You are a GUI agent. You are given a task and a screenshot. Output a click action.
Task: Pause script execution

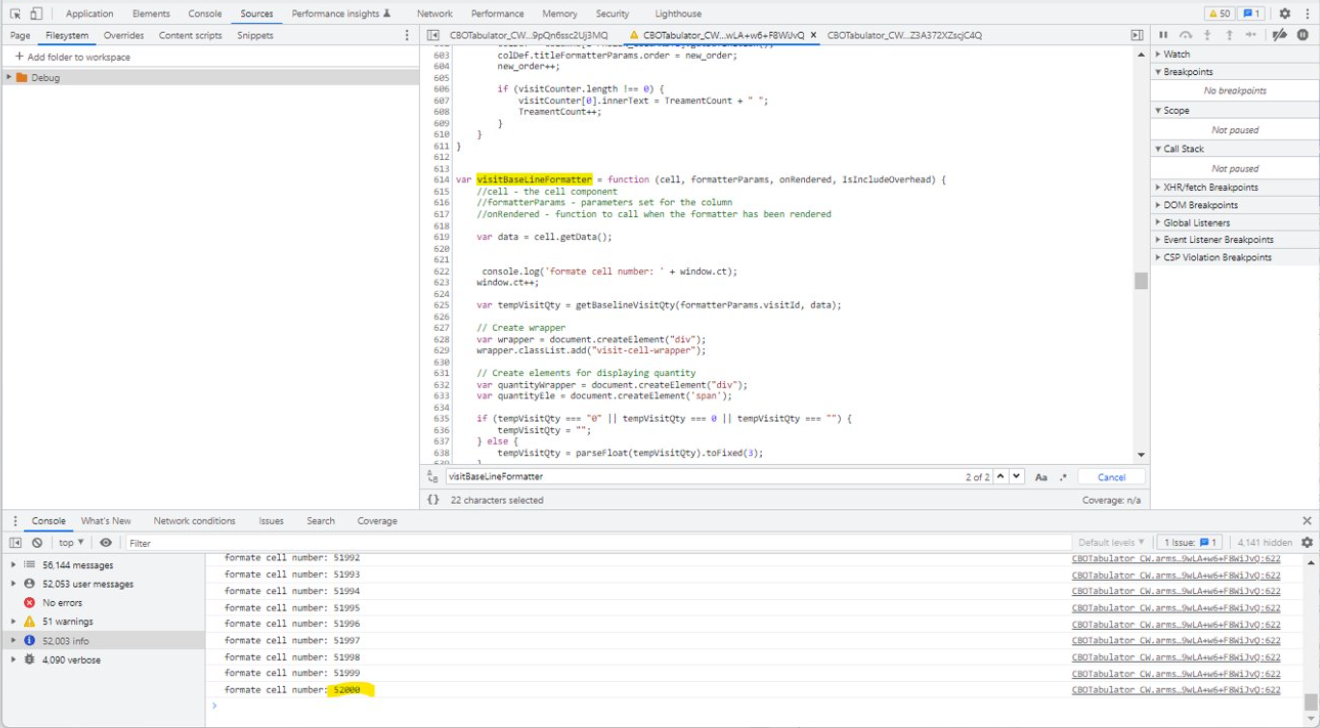1163,33
